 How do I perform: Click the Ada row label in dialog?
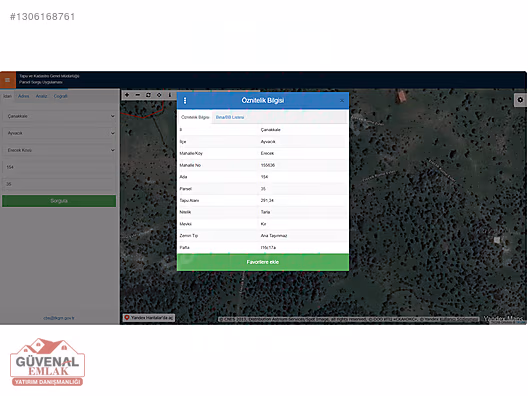coord(183,177)
